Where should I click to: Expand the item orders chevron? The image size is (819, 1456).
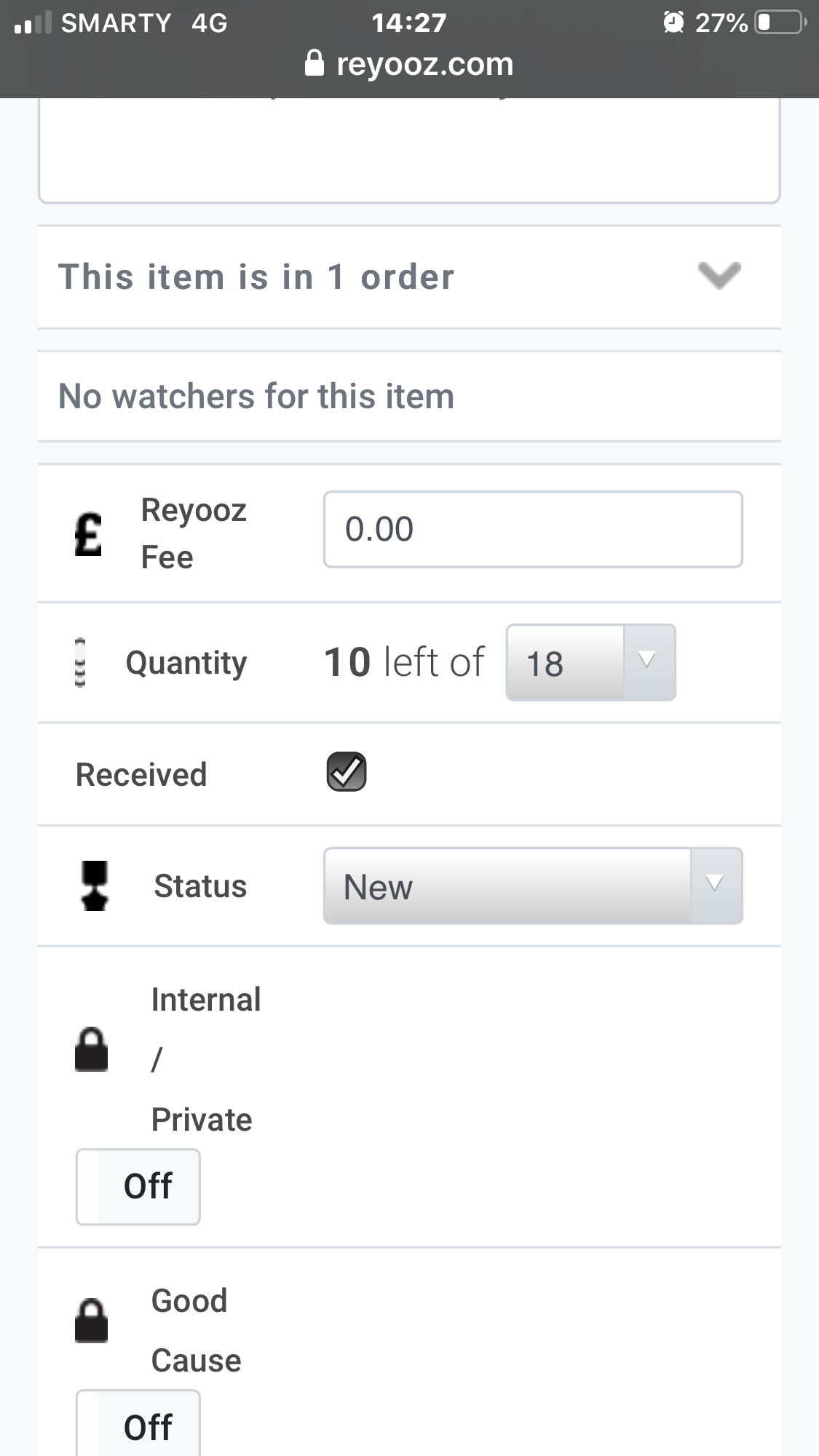719,276
